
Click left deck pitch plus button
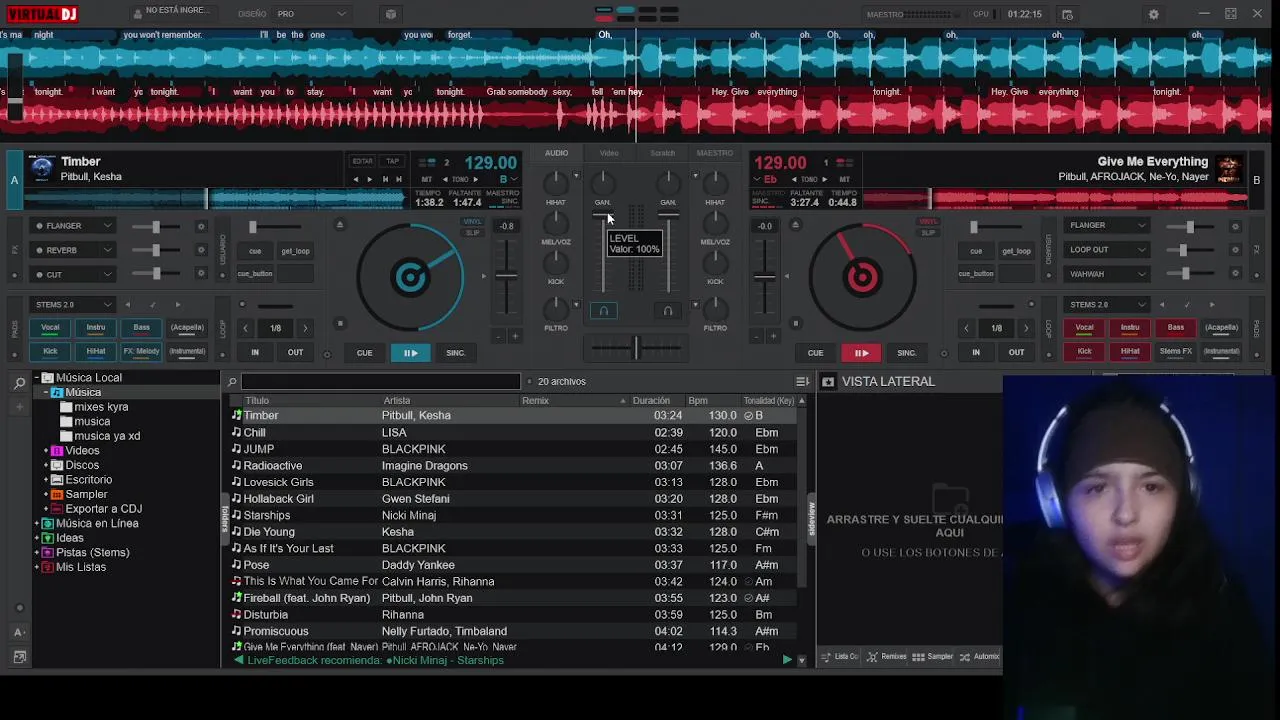[x=516, y=336]
